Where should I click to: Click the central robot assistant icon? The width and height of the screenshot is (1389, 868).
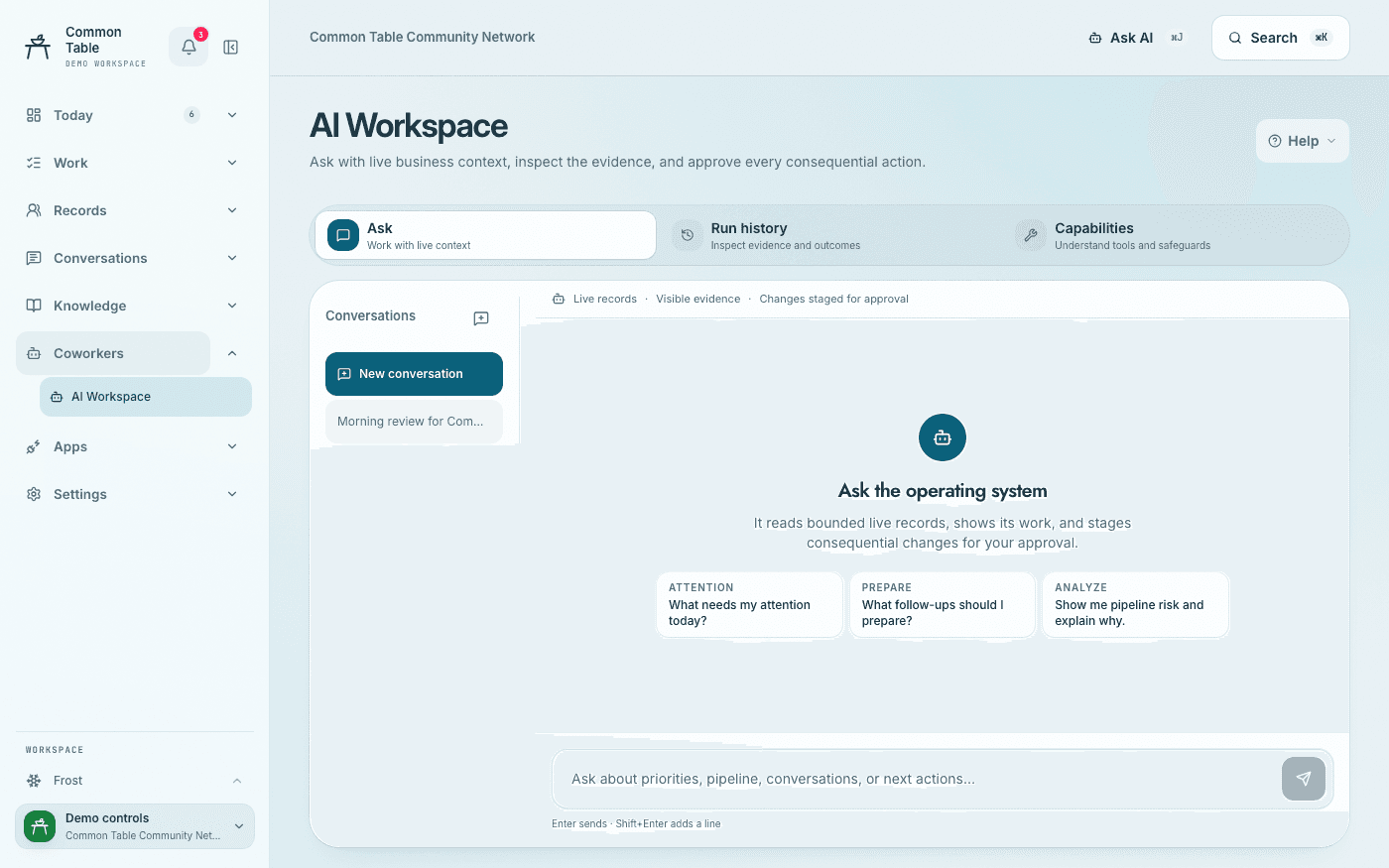click(x=943, y=437)
